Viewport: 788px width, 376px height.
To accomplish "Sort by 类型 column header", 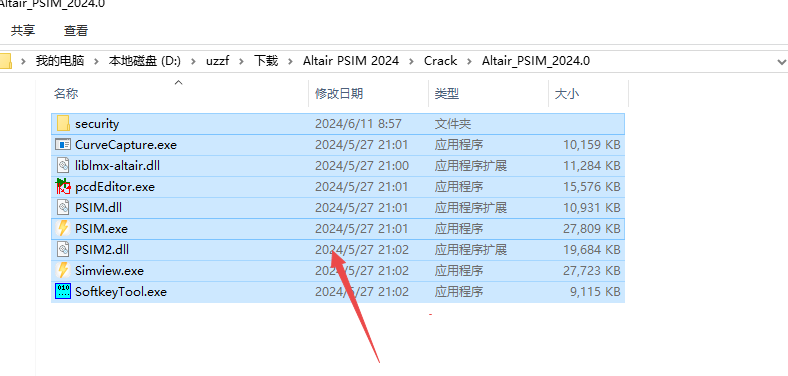I will 447,93.
